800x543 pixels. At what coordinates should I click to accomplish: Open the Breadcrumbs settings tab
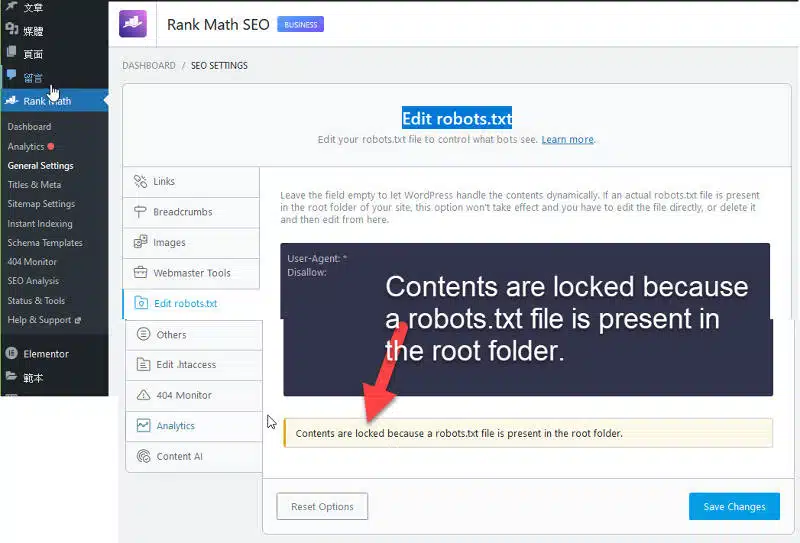pyautogui.click(x=191, y=212)
